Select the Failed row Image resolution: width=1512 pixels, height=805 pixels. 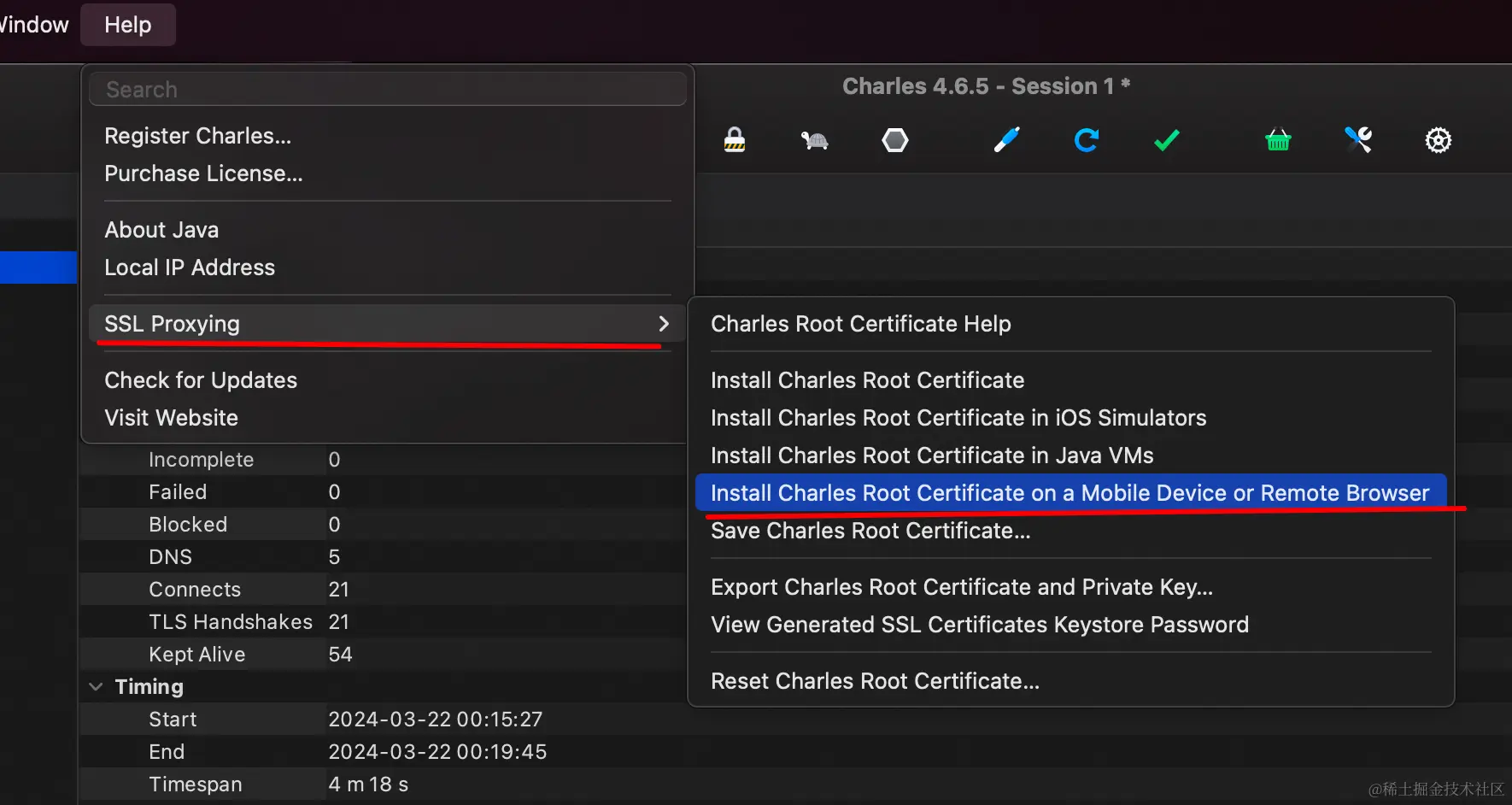coord(384,492)
